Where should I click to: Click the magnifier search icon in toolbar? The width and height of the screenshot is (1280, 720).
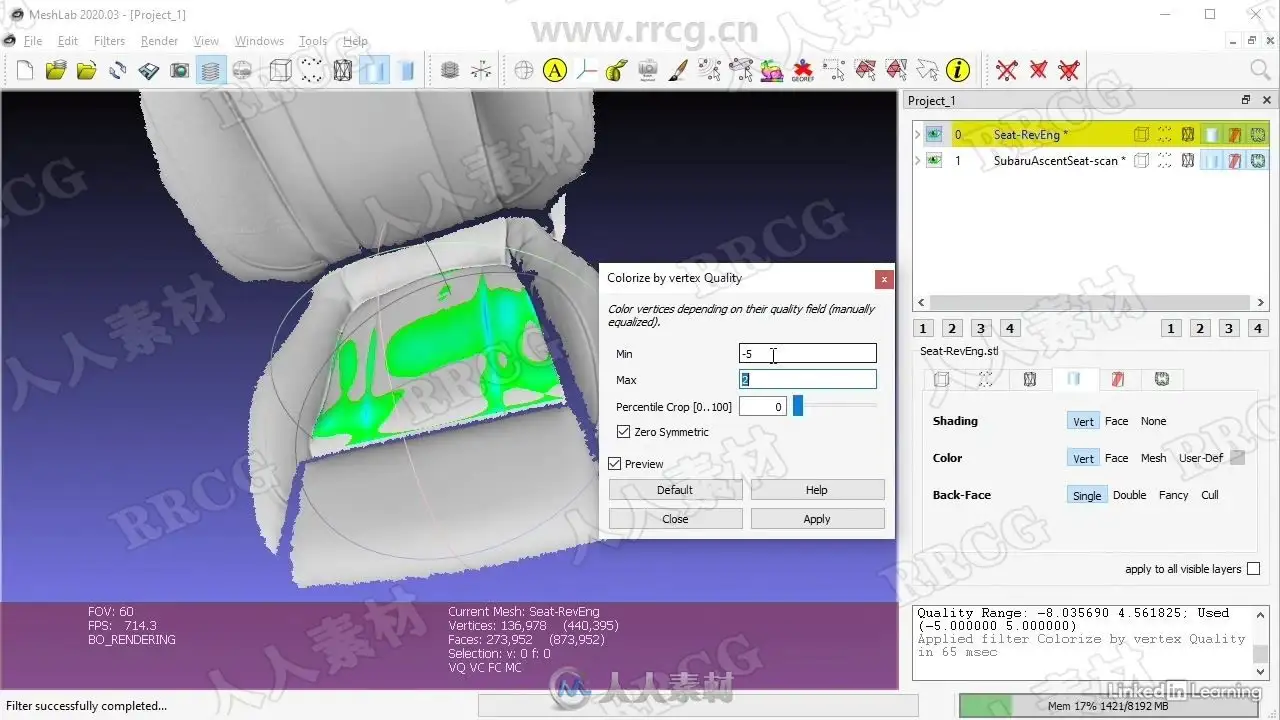(1260, 70)
